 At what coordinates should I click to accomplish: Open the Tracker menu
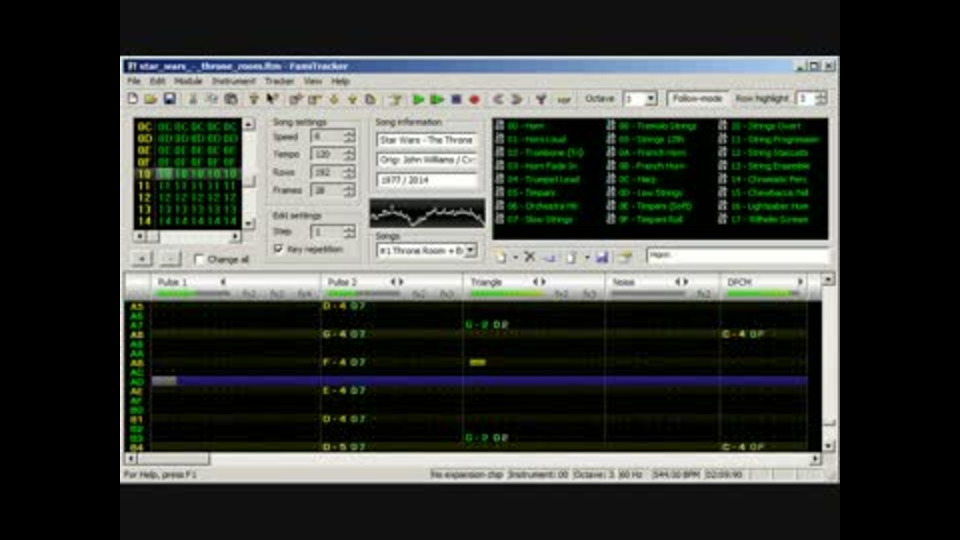coord(279,81)
